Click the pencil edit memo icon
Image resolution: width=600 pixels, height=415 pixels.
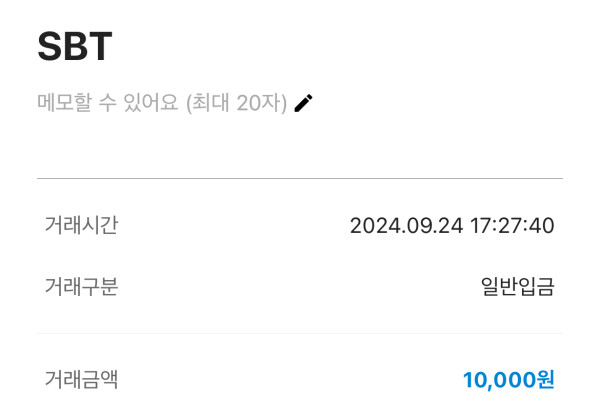click(304, 103)
